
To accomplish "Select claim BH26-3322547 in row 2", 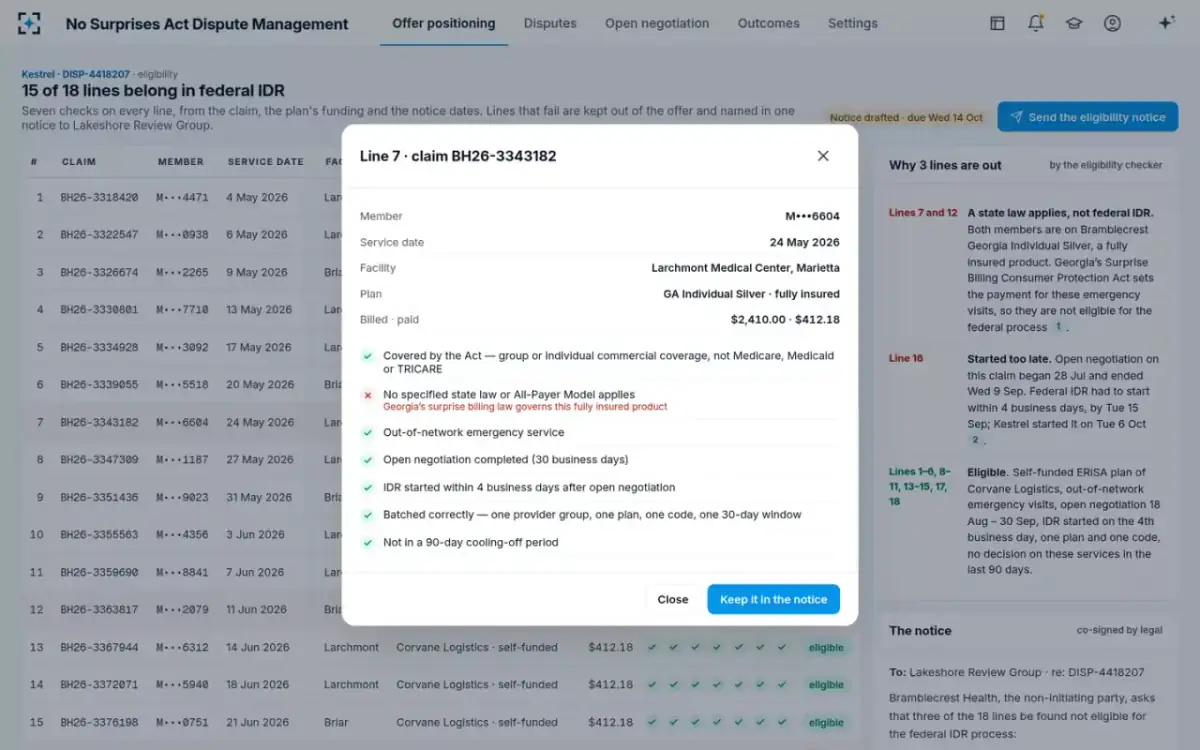I will 99,235.
